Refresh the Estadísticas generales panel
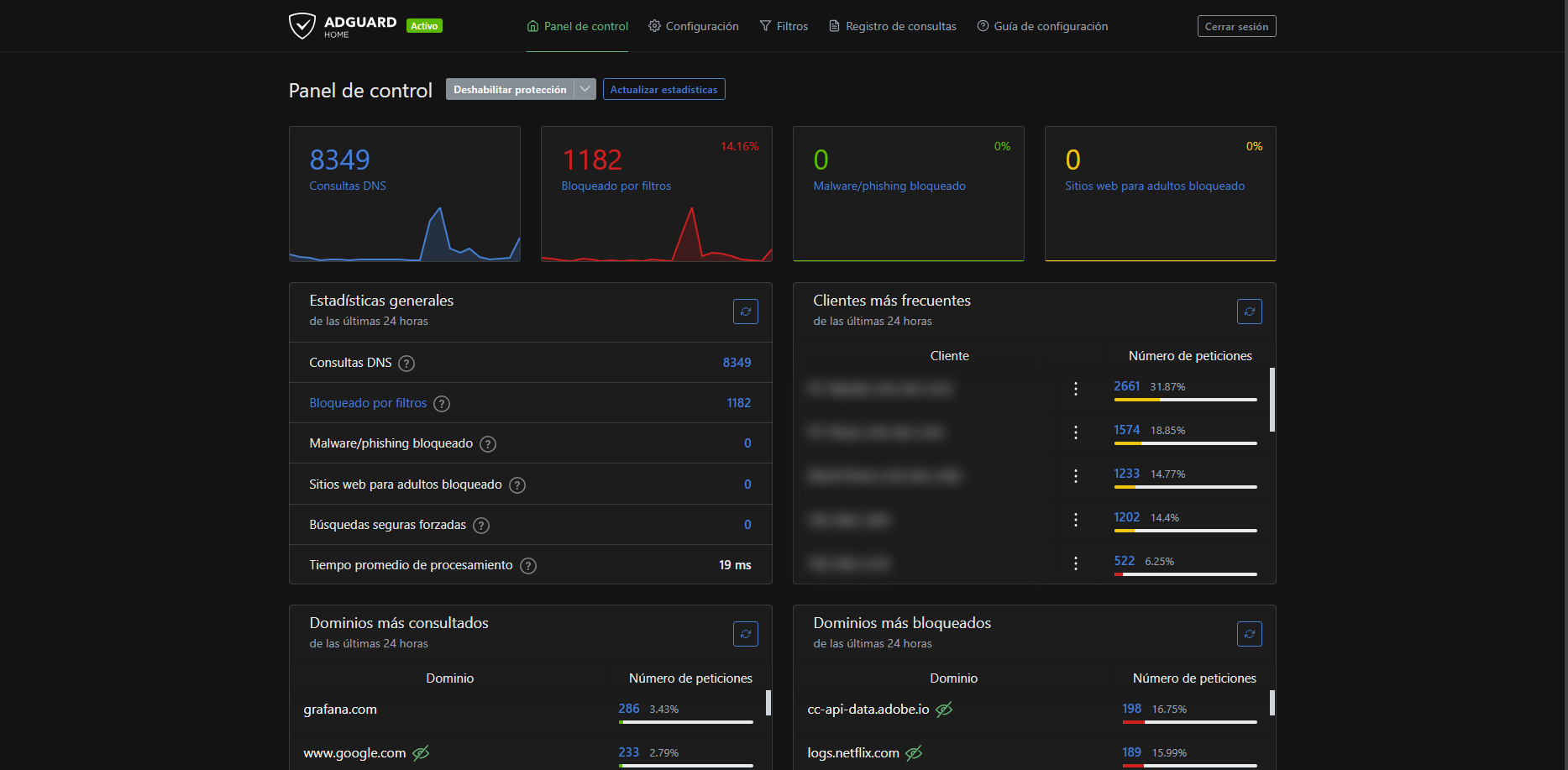Viewport: 1568px width, 770px height. point(745,312)
